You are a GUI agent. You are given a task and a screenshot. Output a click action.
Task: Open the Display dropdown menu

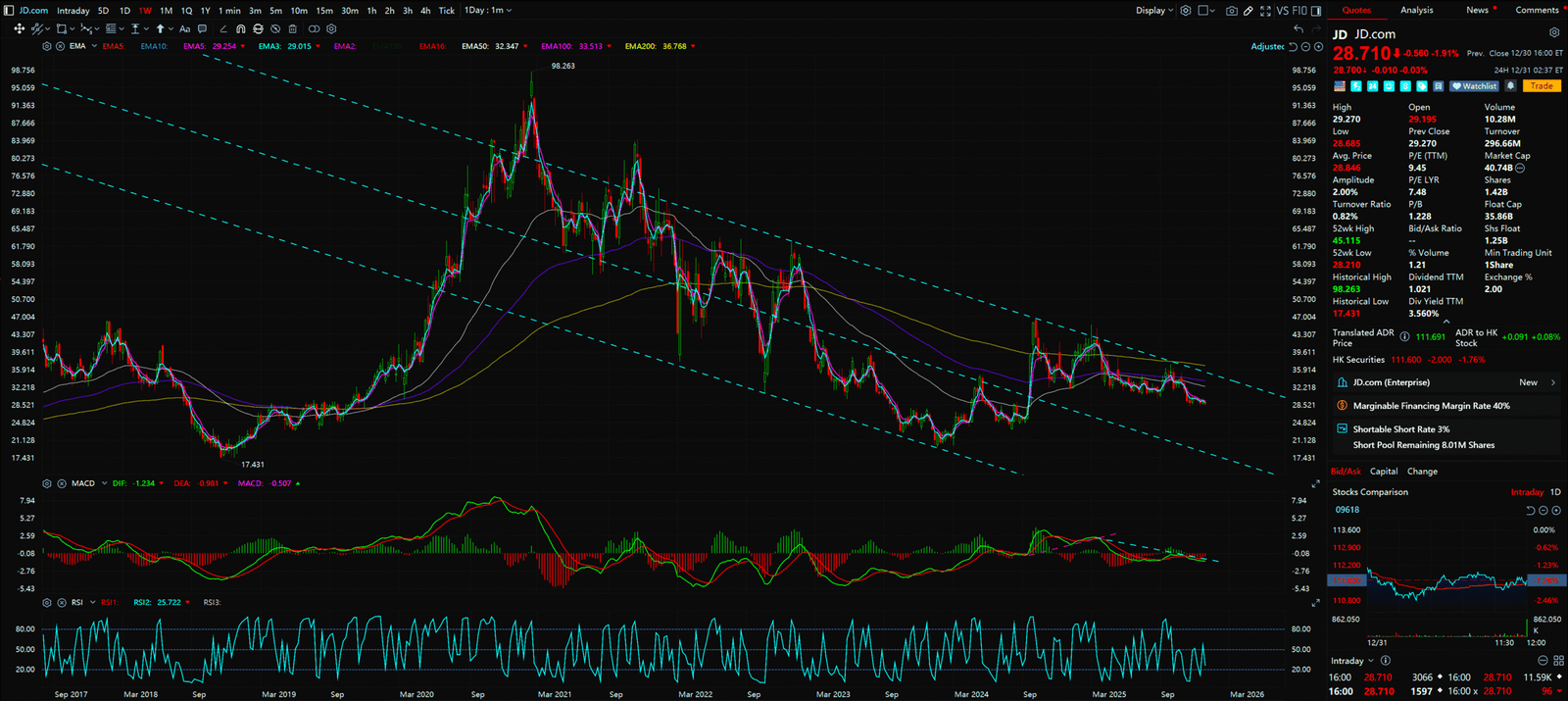point(1154,11)
